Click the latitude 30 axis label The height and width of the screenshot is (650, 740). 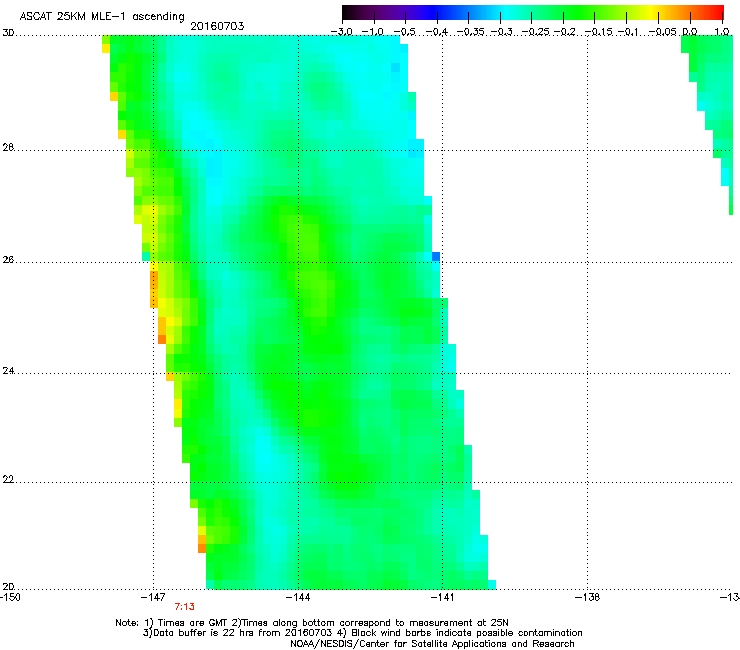pos(8,33)
